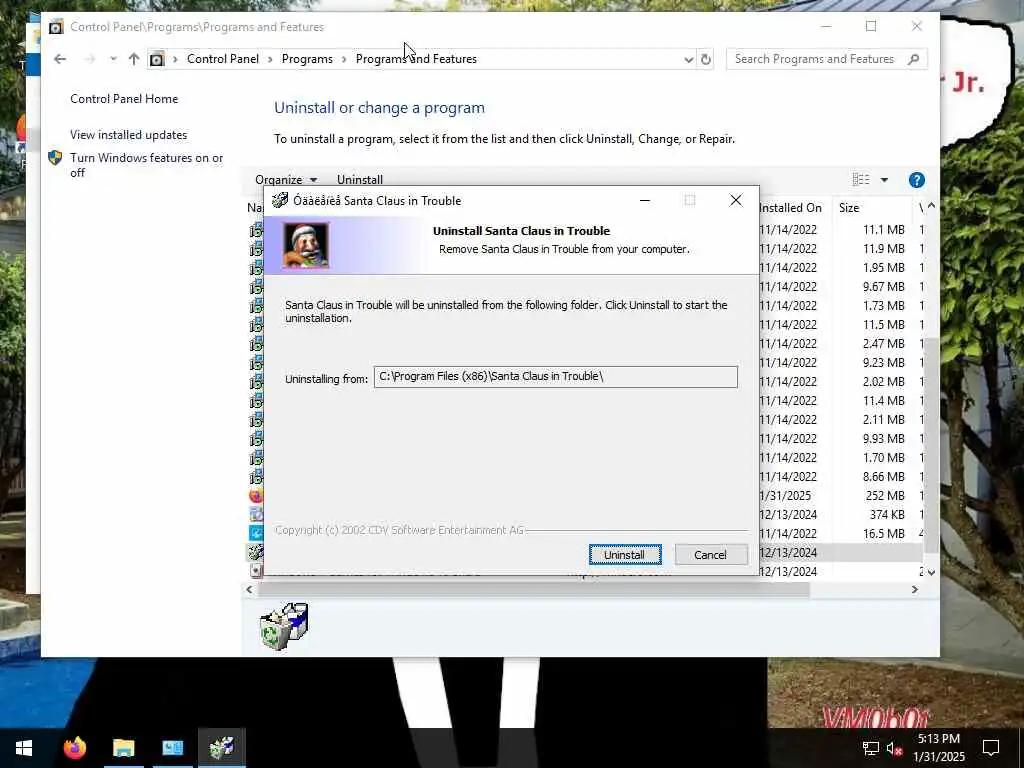Switch to Control Panel taskbar button
Image resolution: width=1024 pixels, height=768 pixels.
click(172, 748)
